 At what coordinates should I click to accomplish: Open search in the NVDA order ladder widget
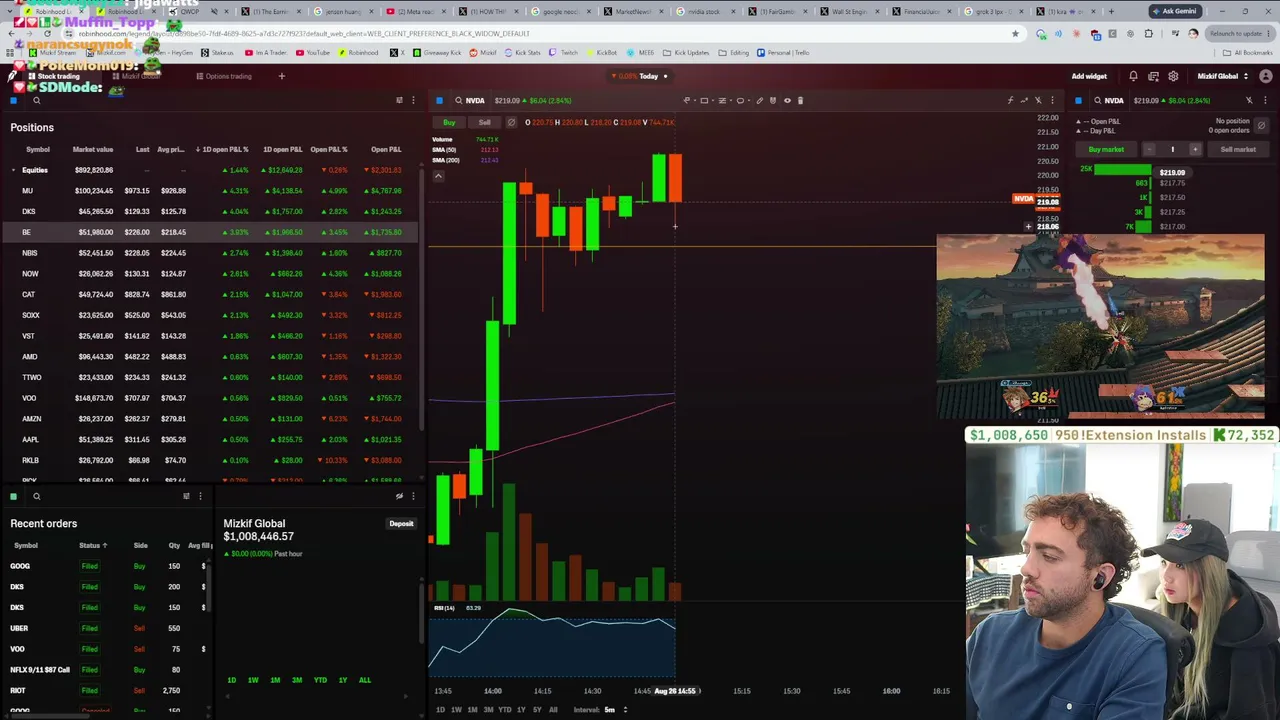1097,100
